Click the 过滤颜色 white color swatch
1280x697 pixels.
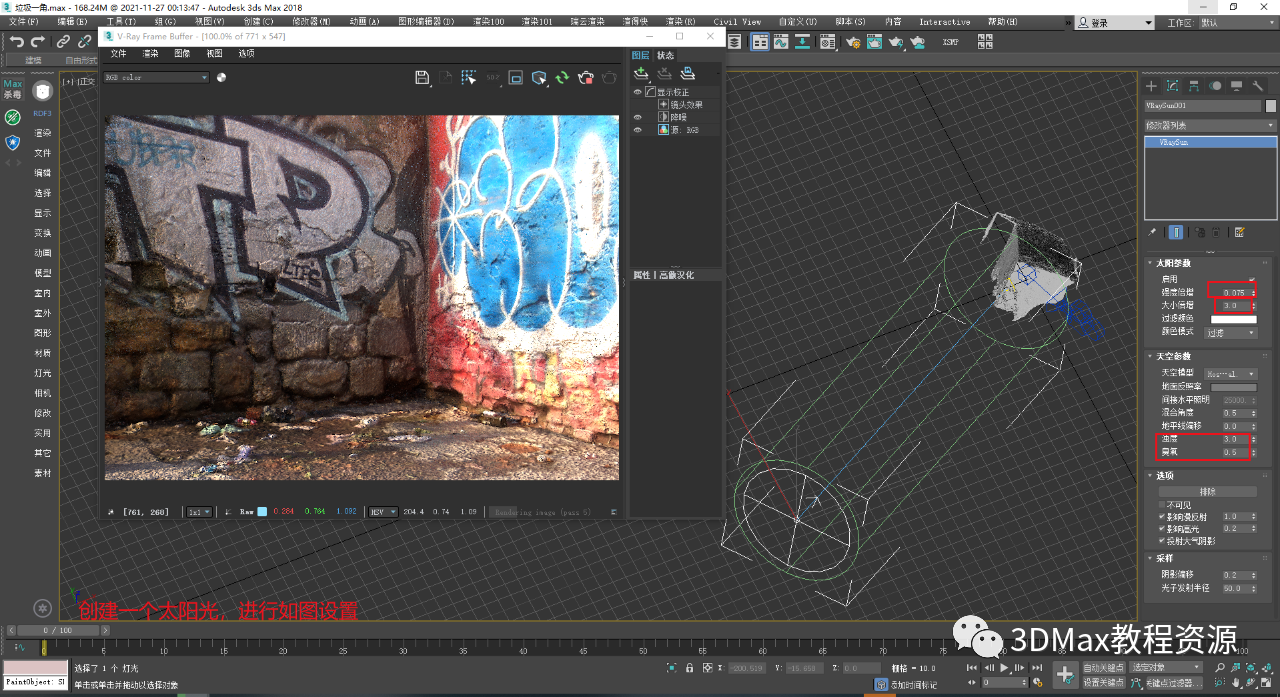click(x=1233, y=319)
